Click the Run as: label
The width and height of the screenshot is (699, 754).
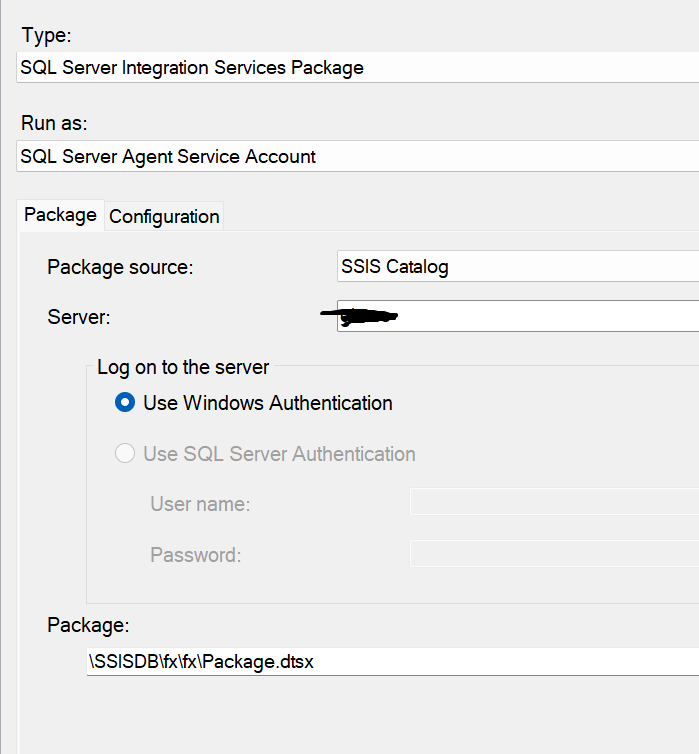click(x=54, y=123)
